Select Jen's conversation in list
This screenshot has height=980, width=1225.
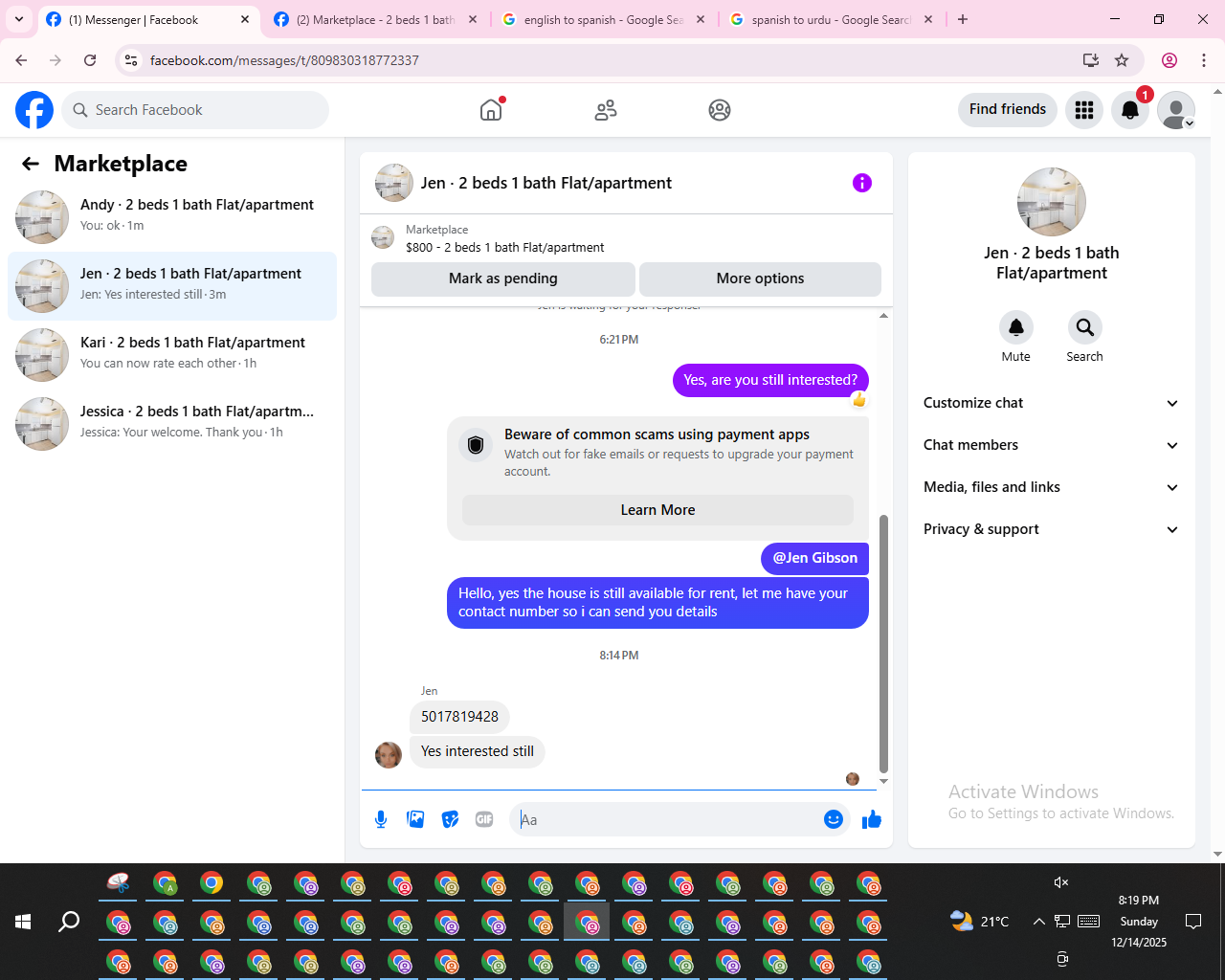coord(172,286)
